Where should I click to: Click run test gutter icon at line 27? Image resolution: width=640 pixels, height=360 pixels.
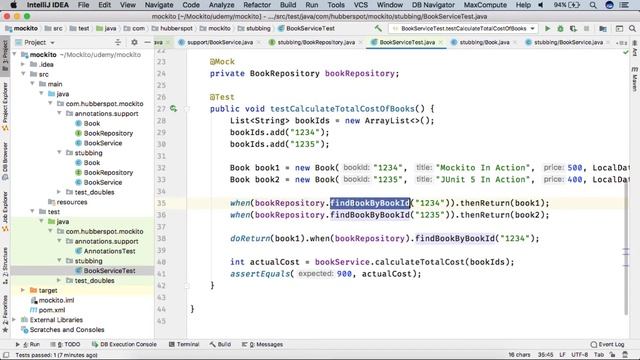click(173, 109)
